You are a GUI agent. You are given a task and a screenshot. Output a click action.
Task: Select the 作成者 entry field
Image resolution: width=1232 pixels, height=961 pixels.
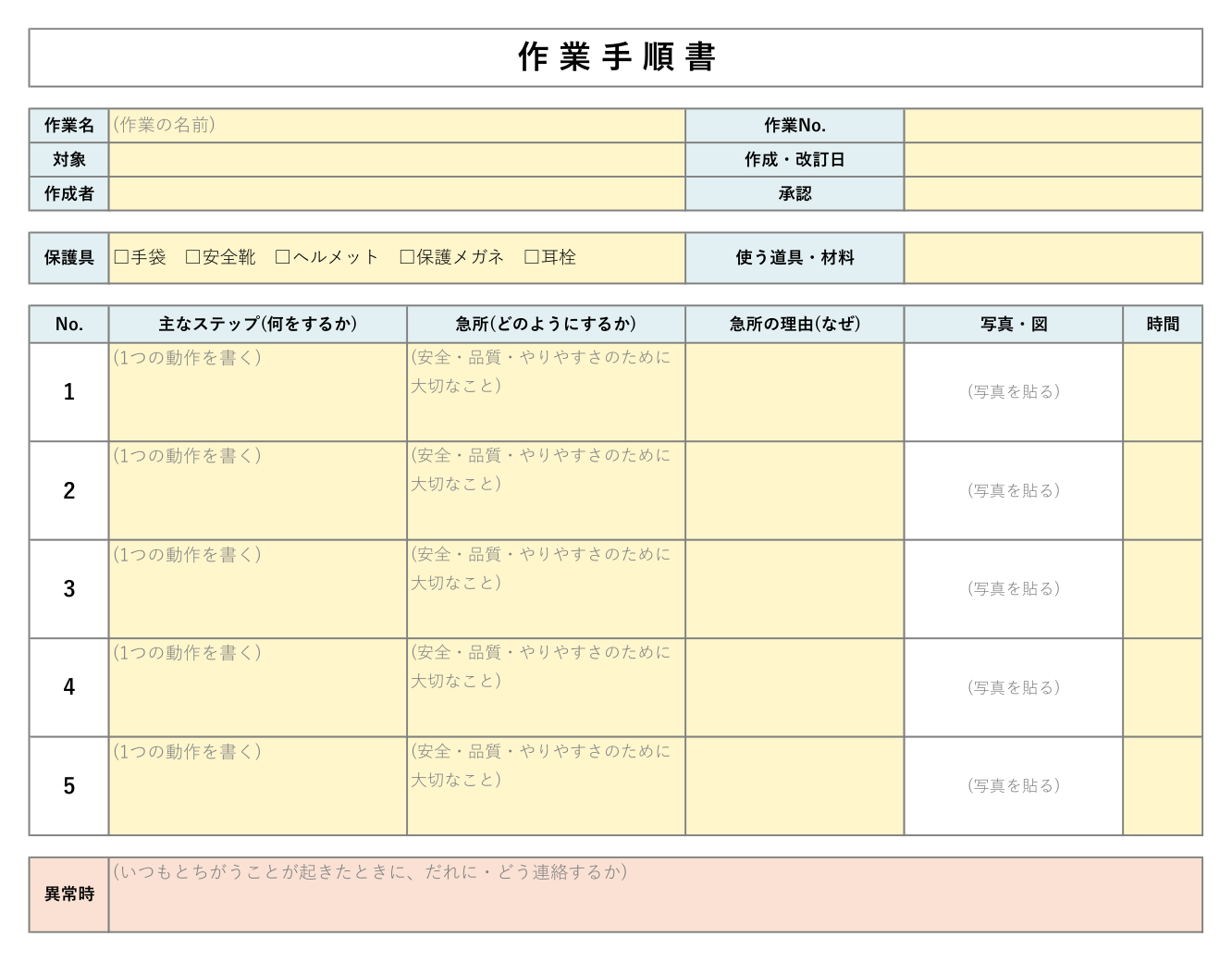[x=397, y=193]
